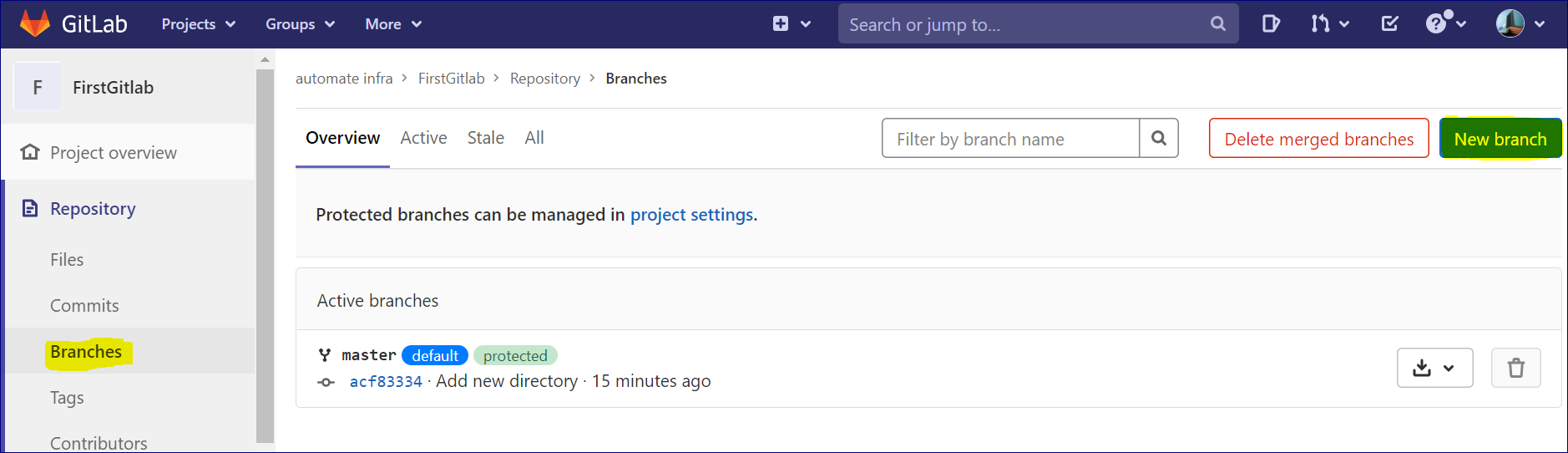Open commit acf83334 link
The height and width of the screenshot is (453, 1568).
click(386, 382)
